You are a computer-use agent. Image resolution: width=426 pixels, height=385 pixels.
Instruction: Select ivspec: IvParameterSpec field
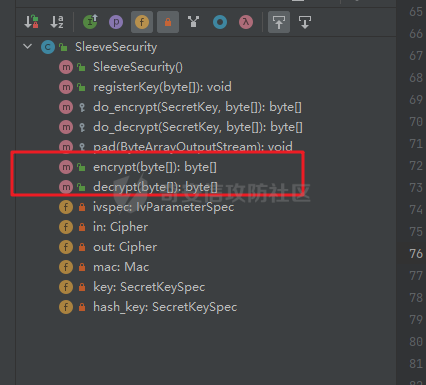163,207
